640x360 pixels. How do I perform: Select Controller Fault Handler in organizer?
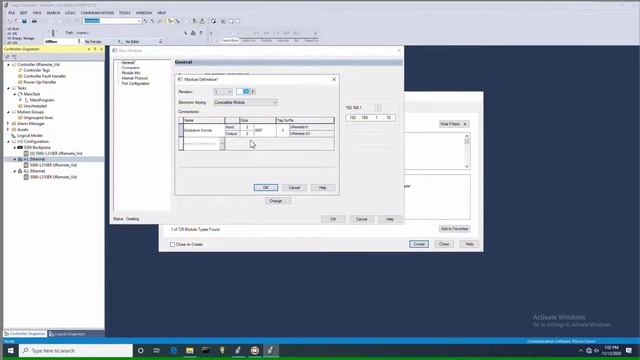pos(44,76)
